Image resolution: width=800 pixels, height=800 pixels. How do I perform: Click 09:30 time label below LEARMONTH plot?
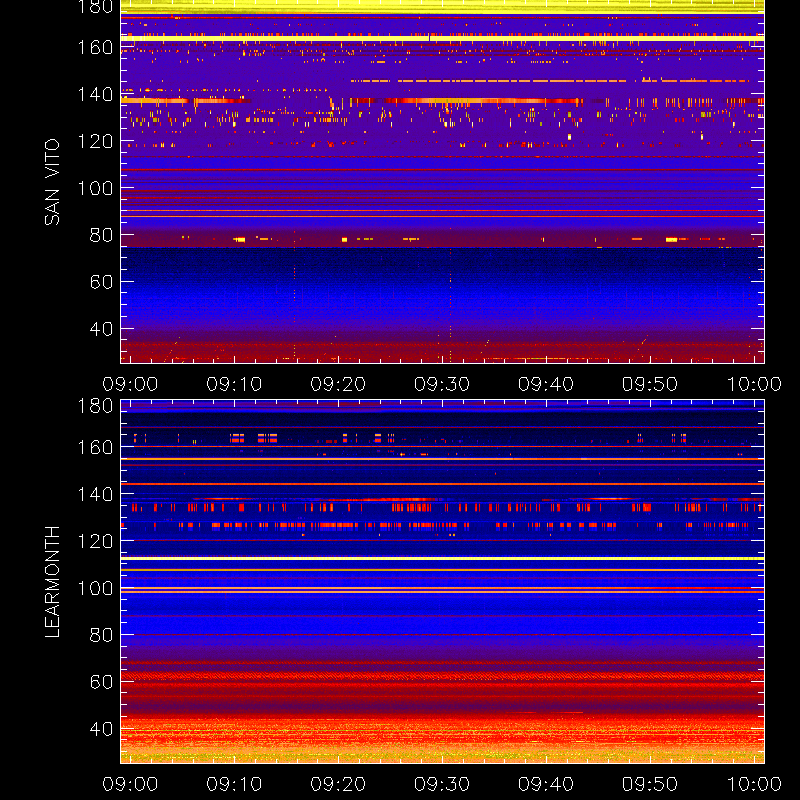(x=442, y=784)
